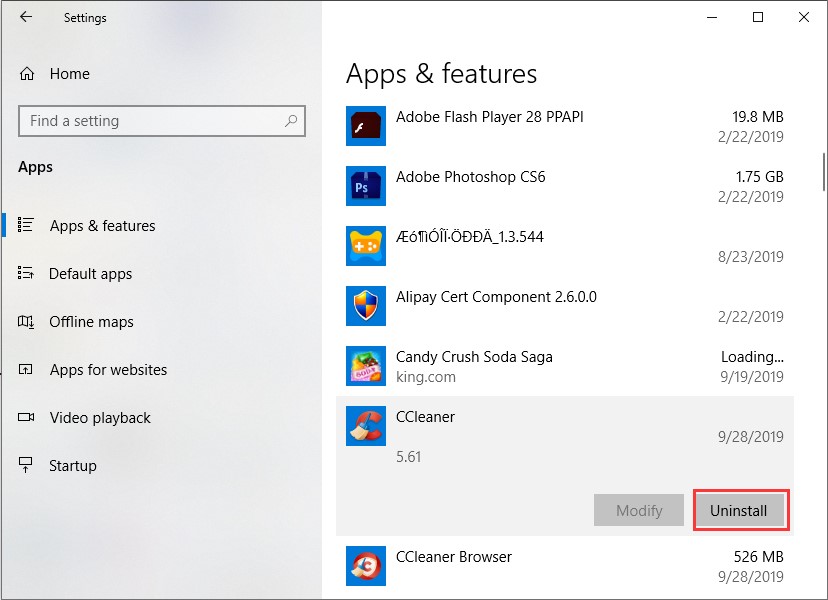The height and width of the screenshot is (600, 828).
Task: Minimize the Settings window
Action: (x=712, y=17)
